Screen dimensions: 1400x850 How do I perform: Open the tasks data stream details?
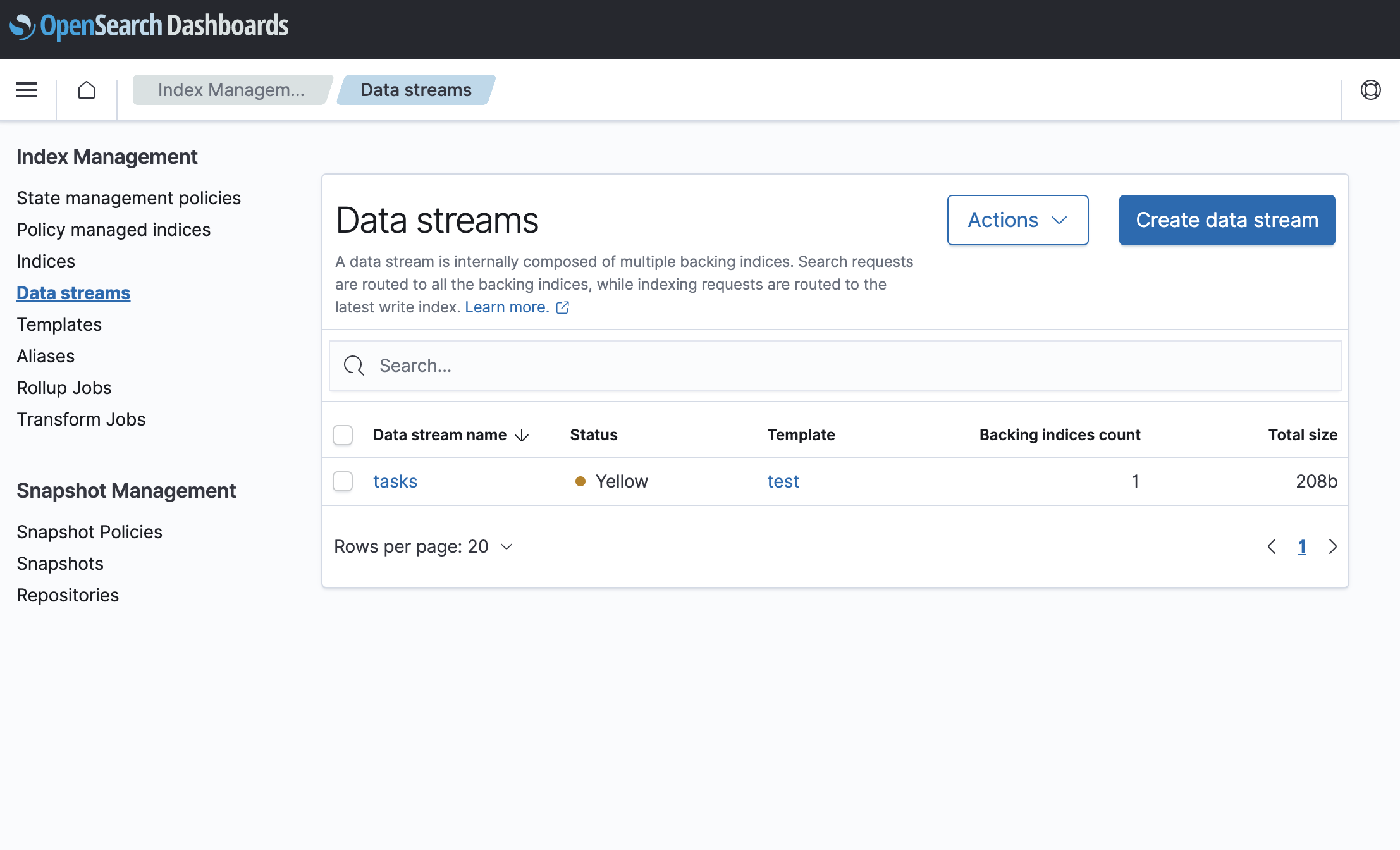395,481
